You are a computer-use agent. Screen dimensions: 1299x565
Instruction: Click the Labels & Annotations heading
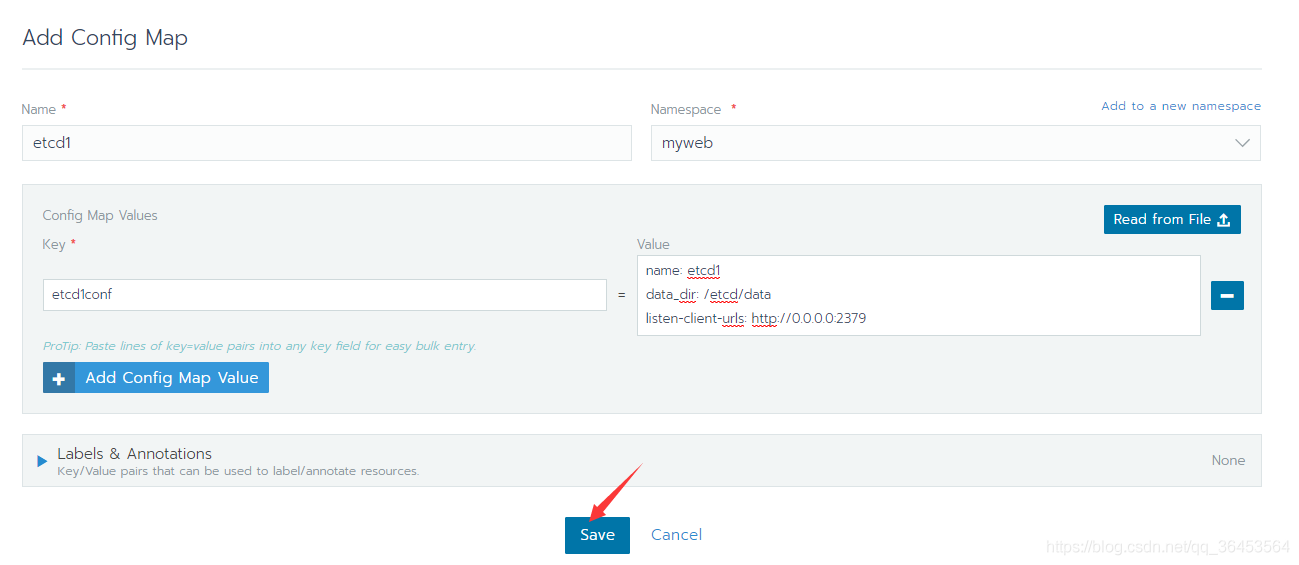point(134,453)
